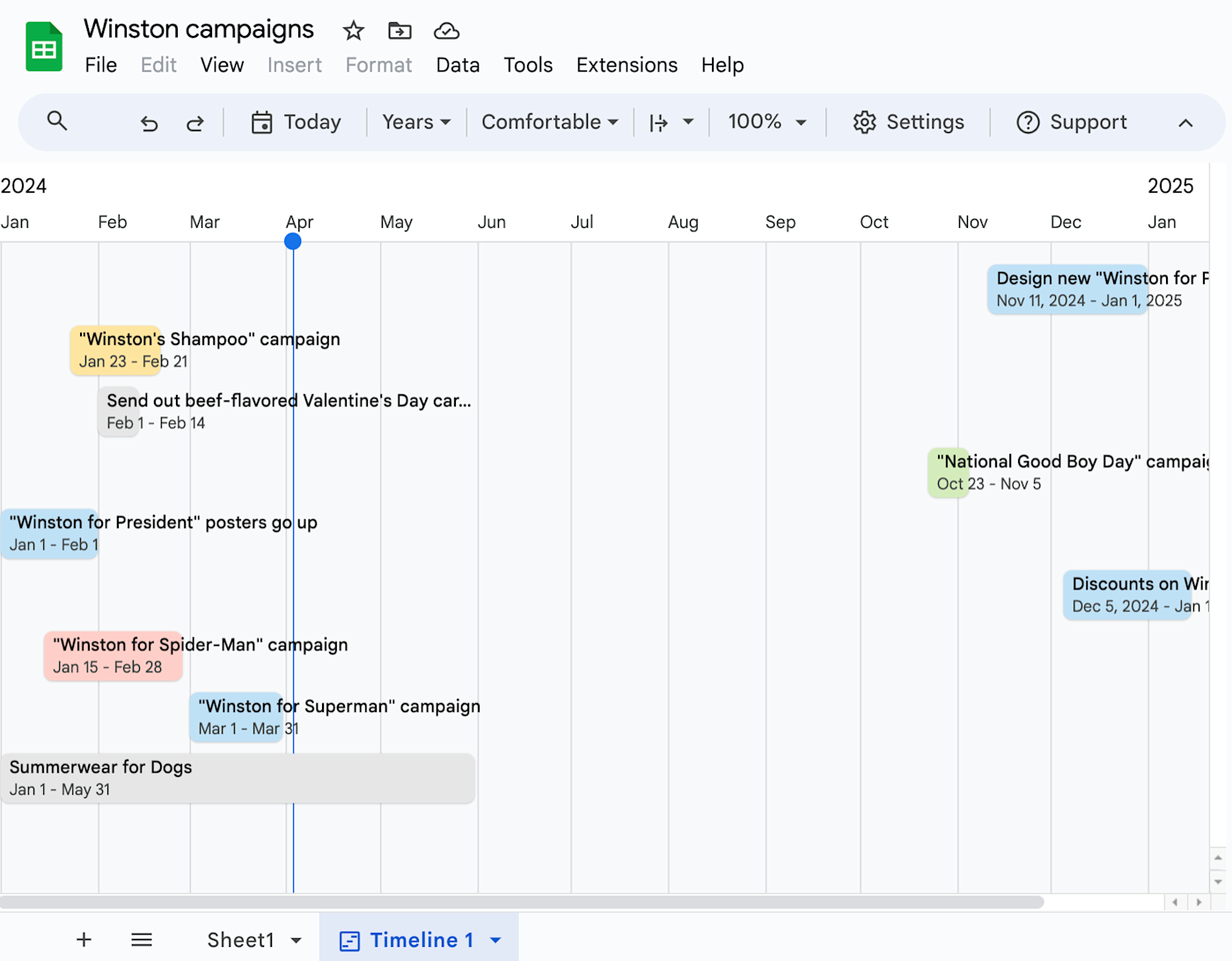Select the "Winston's Shampoo" campaign card

tap(115, 350)
